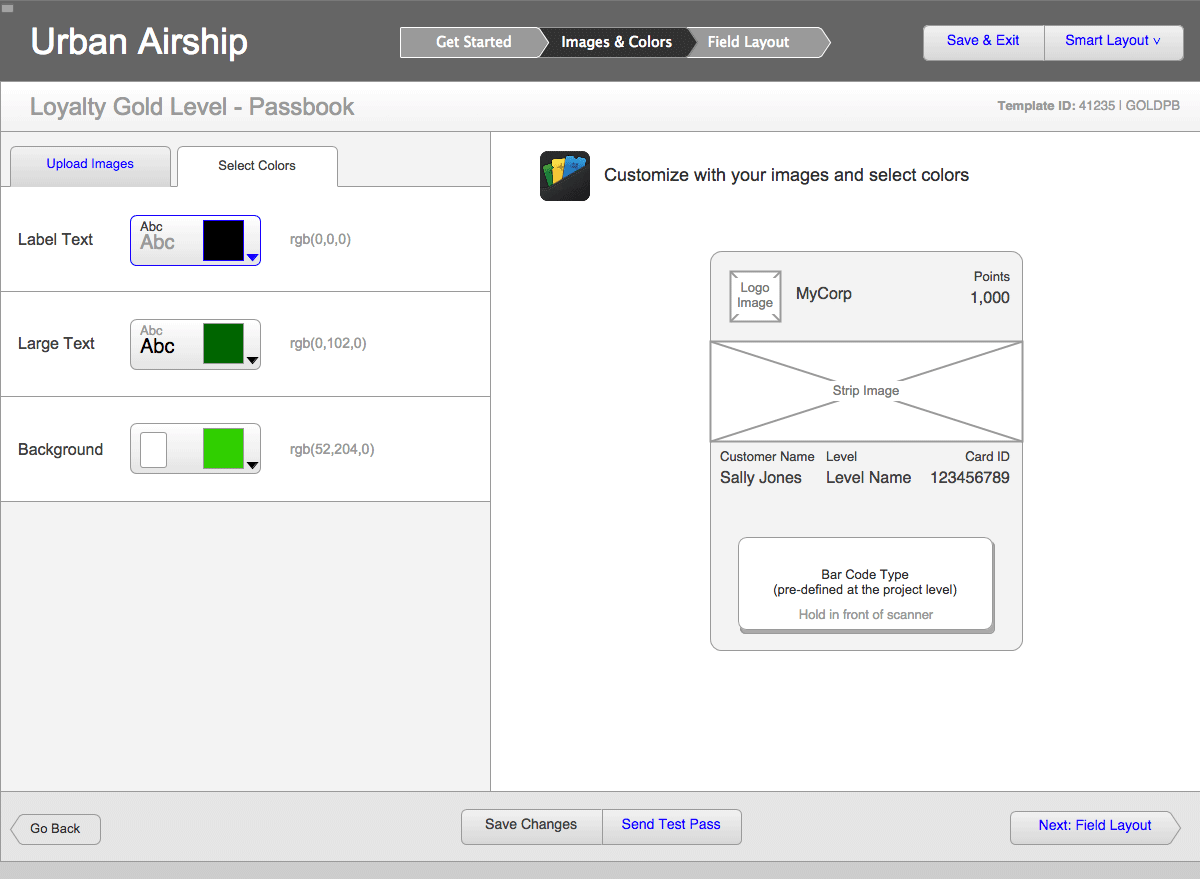The height and width of the screenshot is (879, 1200).
Task: Click the Logo Image placeholder
Action: point(755,296)
